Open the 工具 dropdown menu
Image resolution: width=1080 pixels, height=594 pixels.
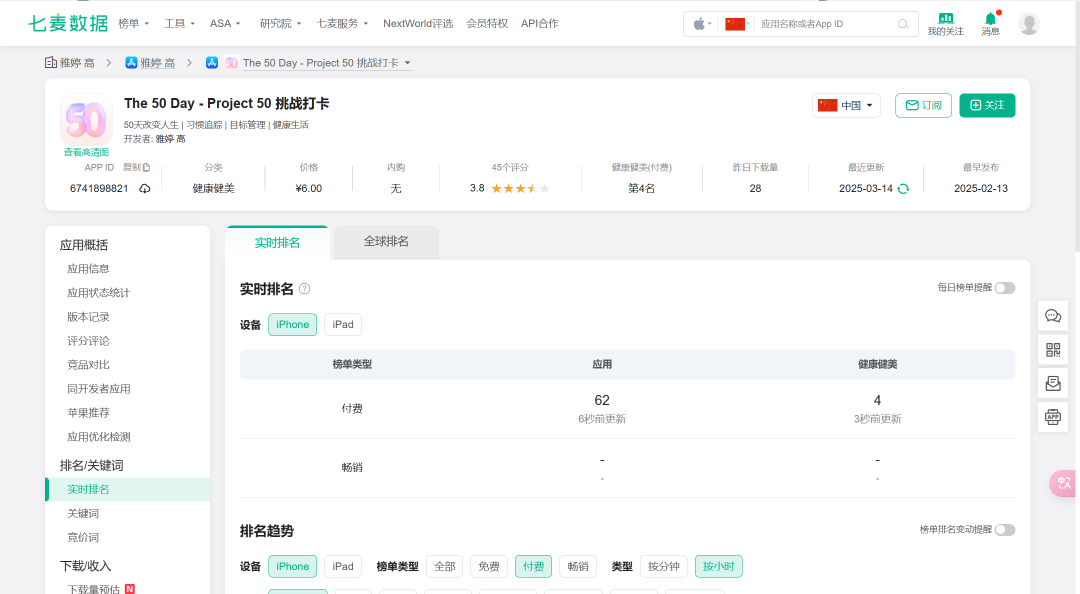point(180,23)
